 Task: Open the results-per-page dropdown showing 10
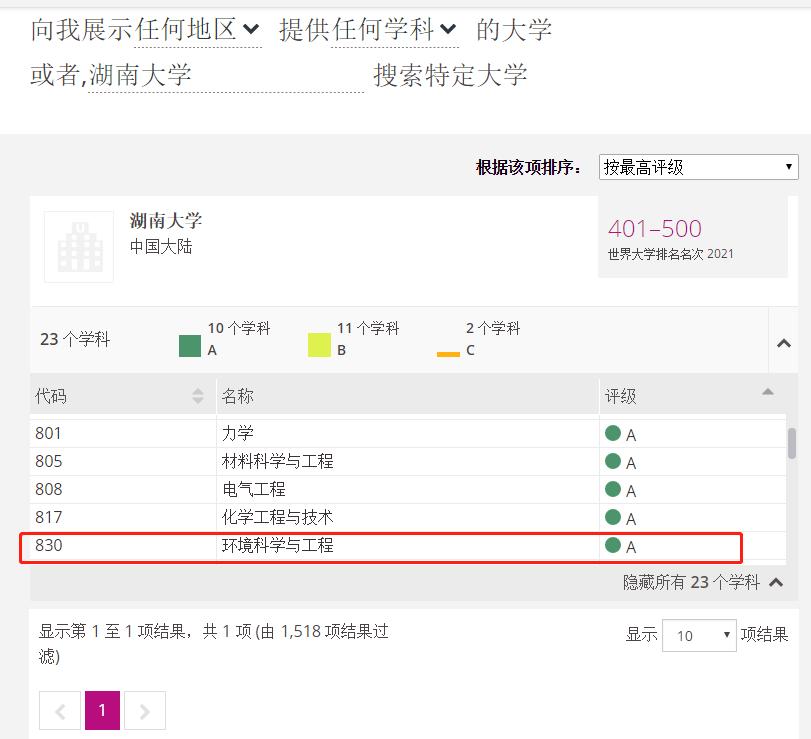699,635
